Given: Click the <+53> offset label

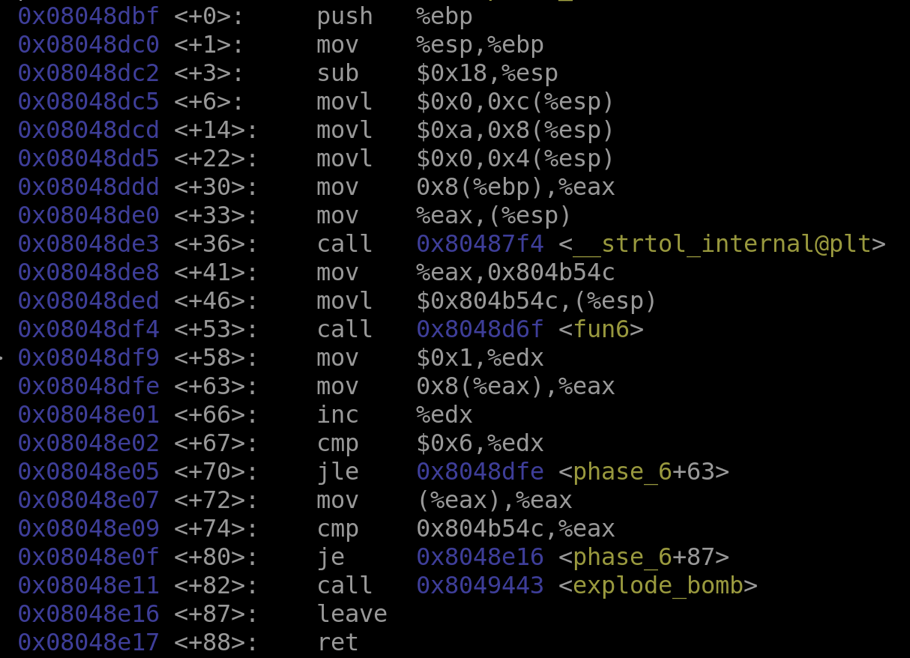Looking at the screenshot, I should (216, 330).
